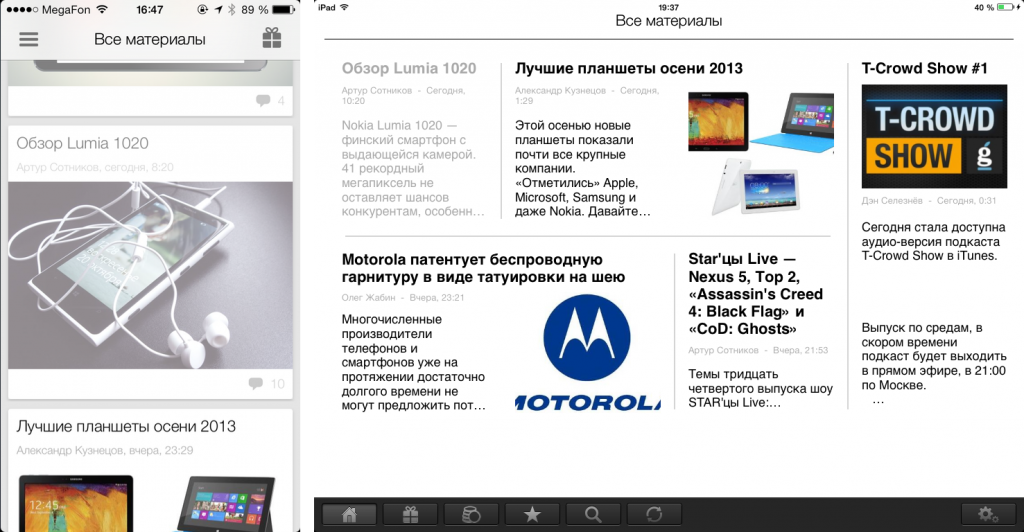Open comments bubble showing 4 on top card
Viewport: 1024px width, 532px height.
coord(270,101)
